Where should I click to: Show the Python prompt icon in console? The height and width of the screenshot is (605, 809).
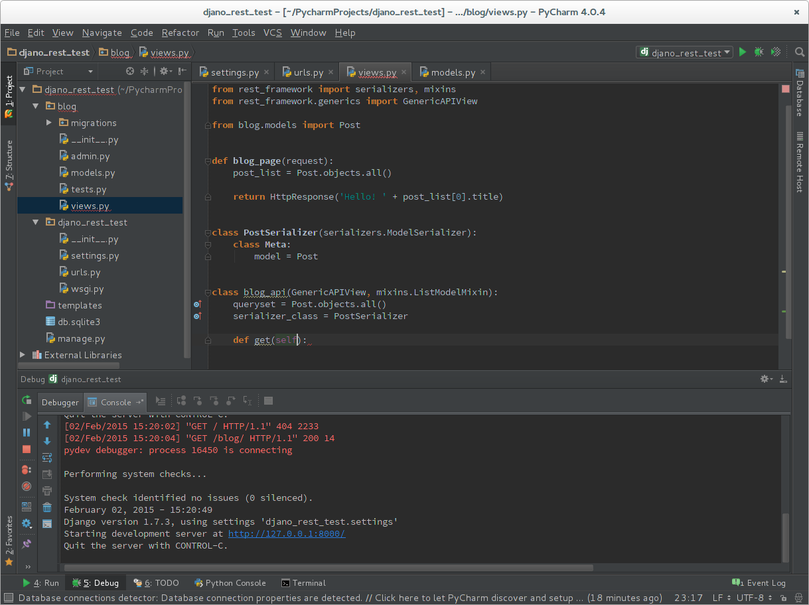tap(47, 524)
